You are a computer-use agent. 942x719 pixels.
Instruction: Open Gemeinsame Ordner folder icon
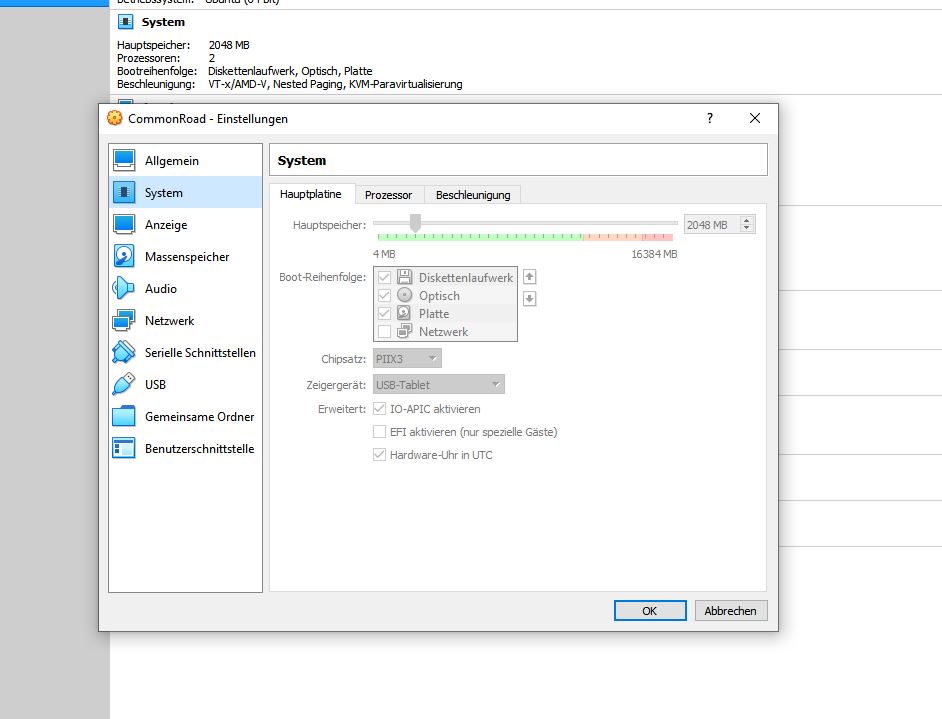click(124, 417)
